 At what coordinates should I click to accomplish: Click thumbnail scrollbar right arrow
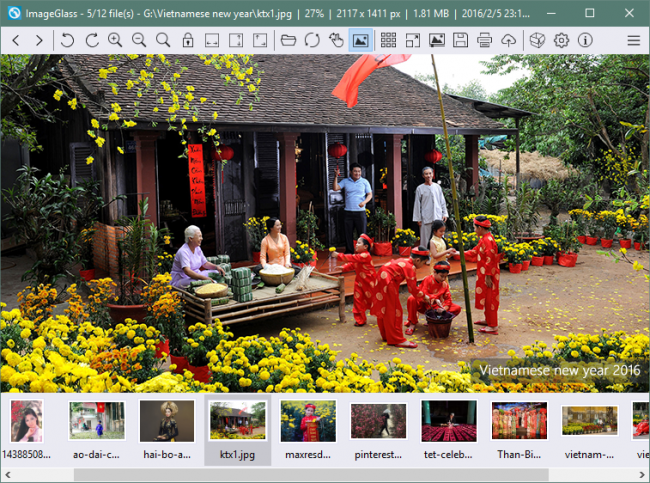coord(642,474)
